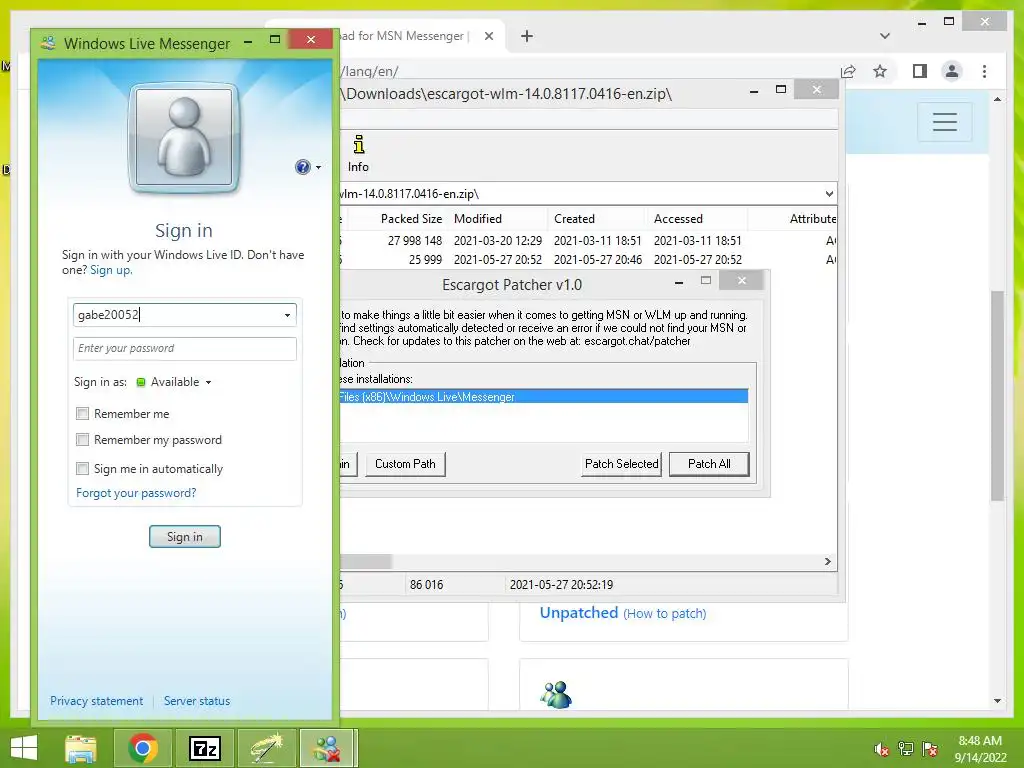The image size is (1024, 768).
Task: Click the Unpatched heading link
Action: tap(579, 613)
